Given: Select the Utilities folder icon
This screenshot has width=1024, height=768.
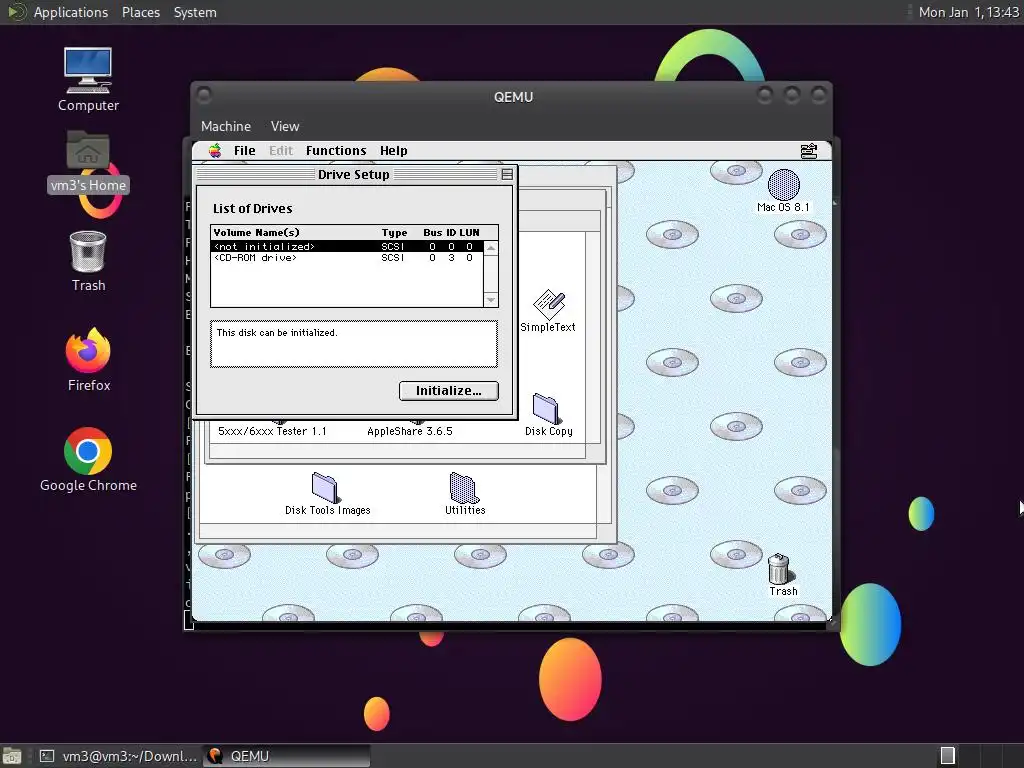Looking at the screenshot, I should click(x=464, y=487).
